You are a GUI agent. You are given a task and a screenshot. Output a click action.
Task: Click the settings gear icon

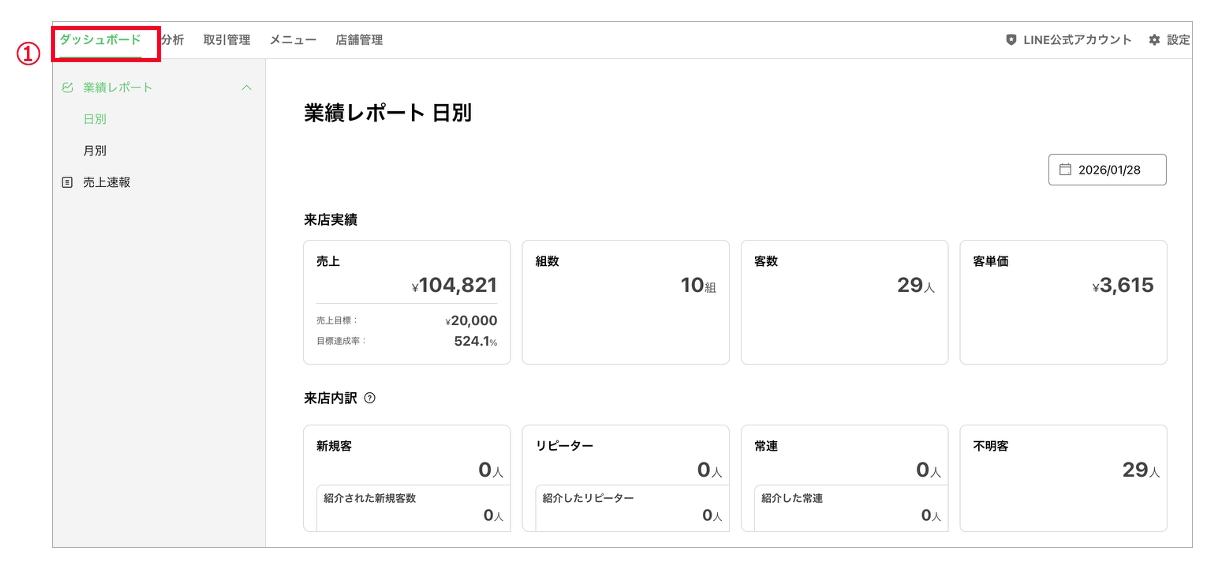click(1154, 40)
